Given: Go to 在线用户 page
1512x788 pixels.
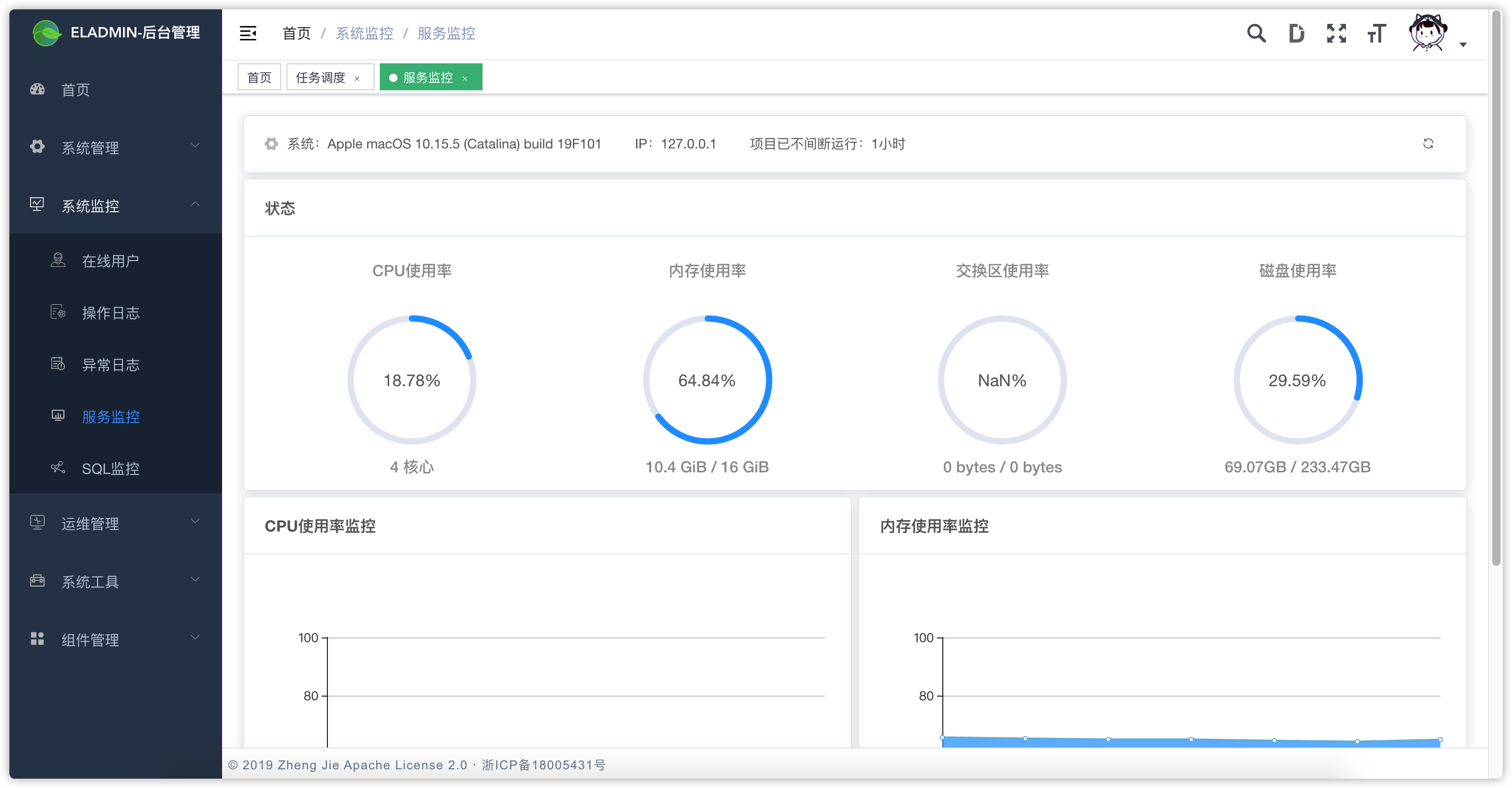Looking at the screenshot, I should [111, 261].
